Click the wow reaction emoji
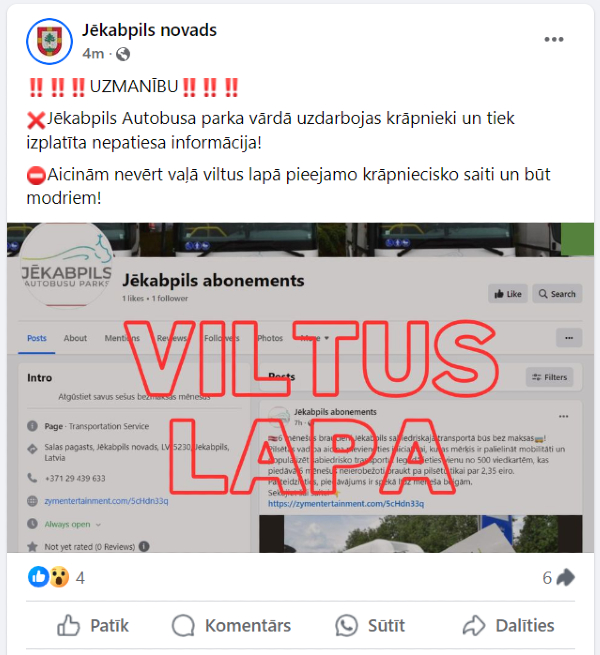The image size is (600, 655). pos(59,577)
